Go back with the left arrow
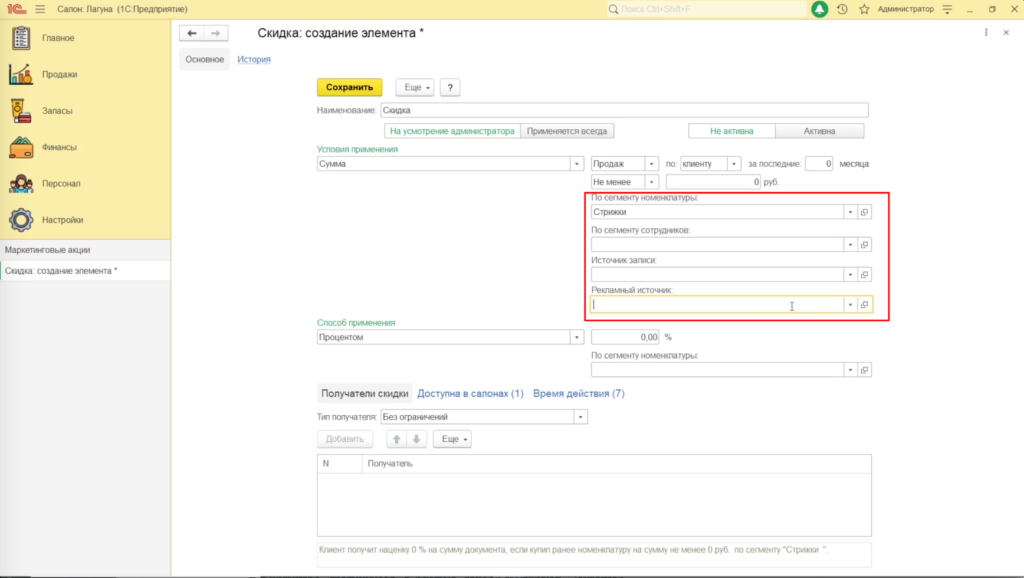Image resolution: width=1024 pixels, height=578 pixels. click(x=191, y=33)
